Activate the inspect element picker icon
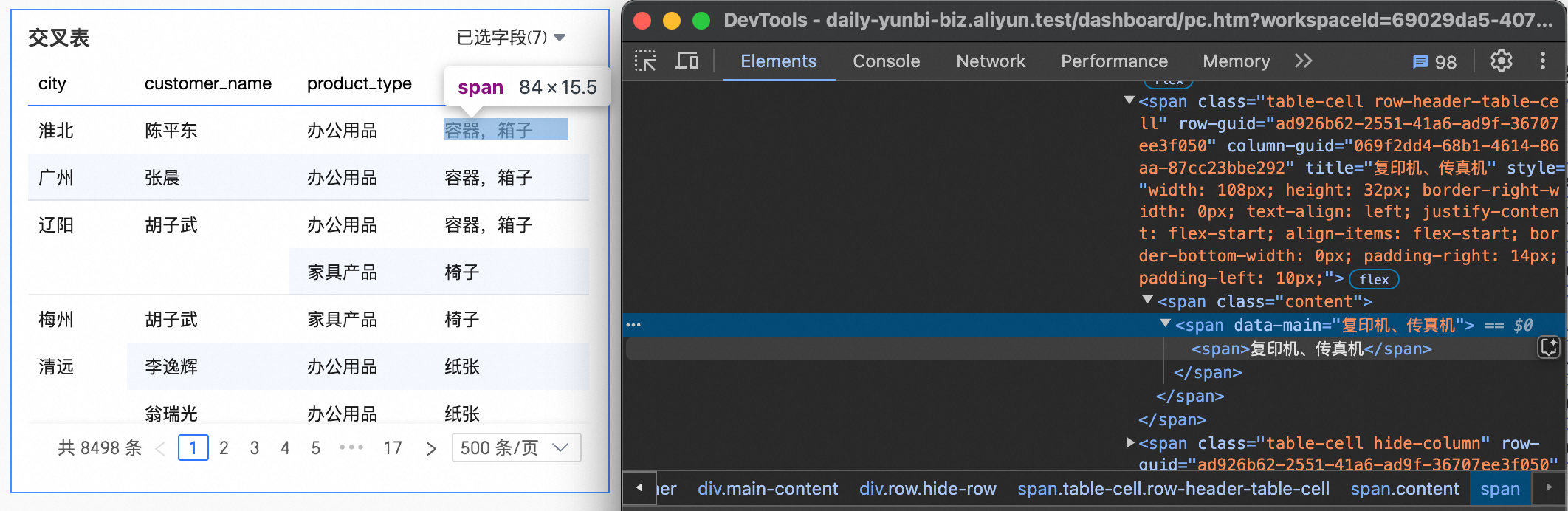Image resolution: width=1568 pixels, height=511 pixels. point(645,61)
